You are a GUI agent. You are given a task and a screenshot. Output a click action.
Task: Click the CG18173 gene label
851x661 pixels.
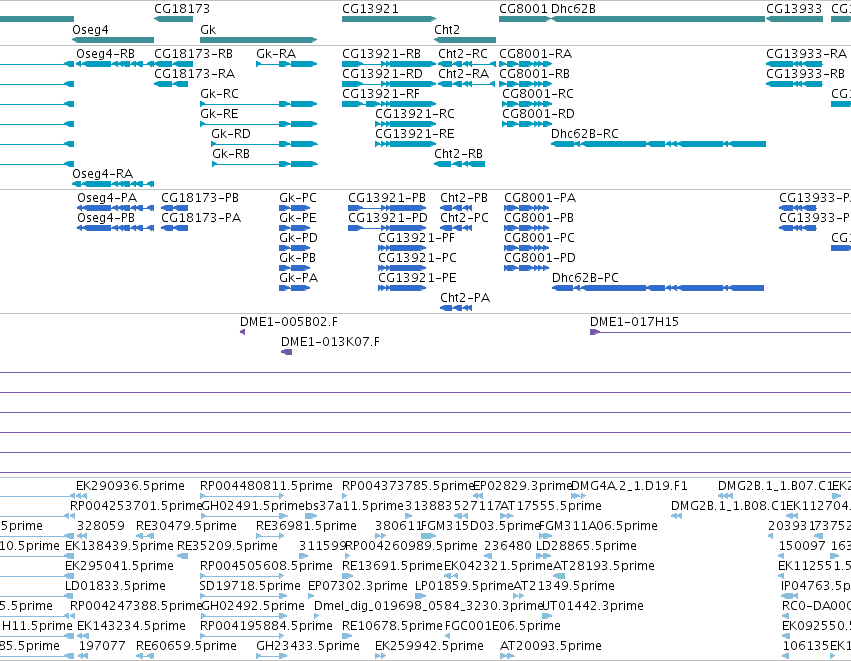182,9
